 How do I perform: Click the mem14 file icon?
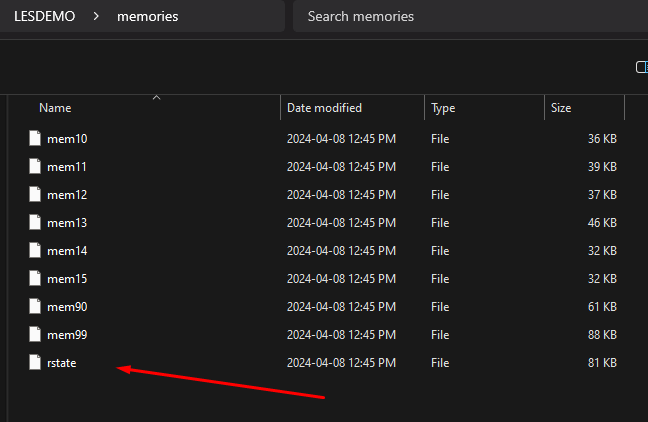(35, 250)
